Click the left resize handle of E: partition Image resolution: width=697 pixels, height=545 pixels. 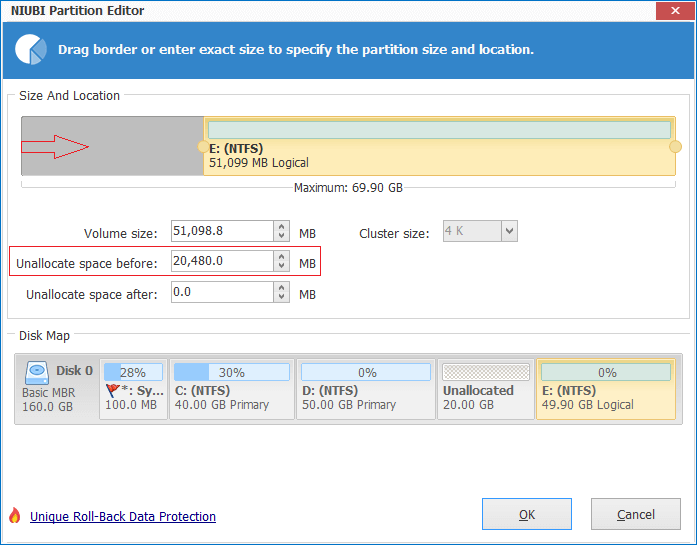(203, 147)
